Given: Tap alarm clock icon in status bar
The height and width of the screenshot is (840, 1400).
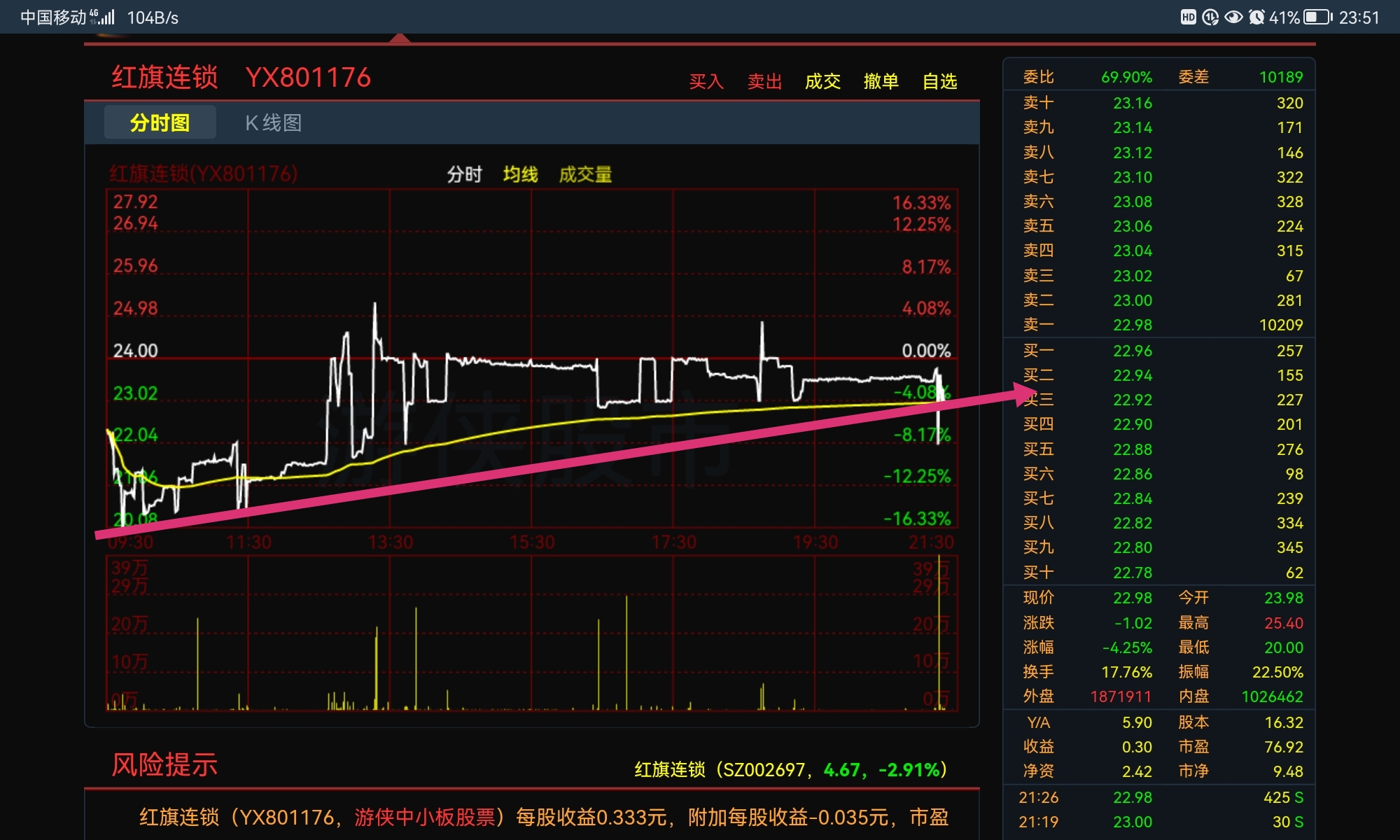Looking at the screenshot, I should (x=1256, y=17).
